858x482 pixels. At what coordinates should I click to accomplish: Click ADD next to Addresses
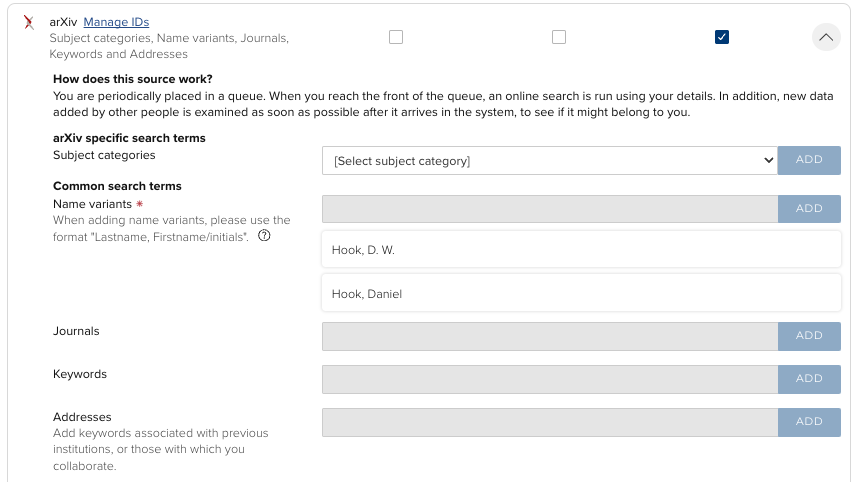tap(809, 422)
